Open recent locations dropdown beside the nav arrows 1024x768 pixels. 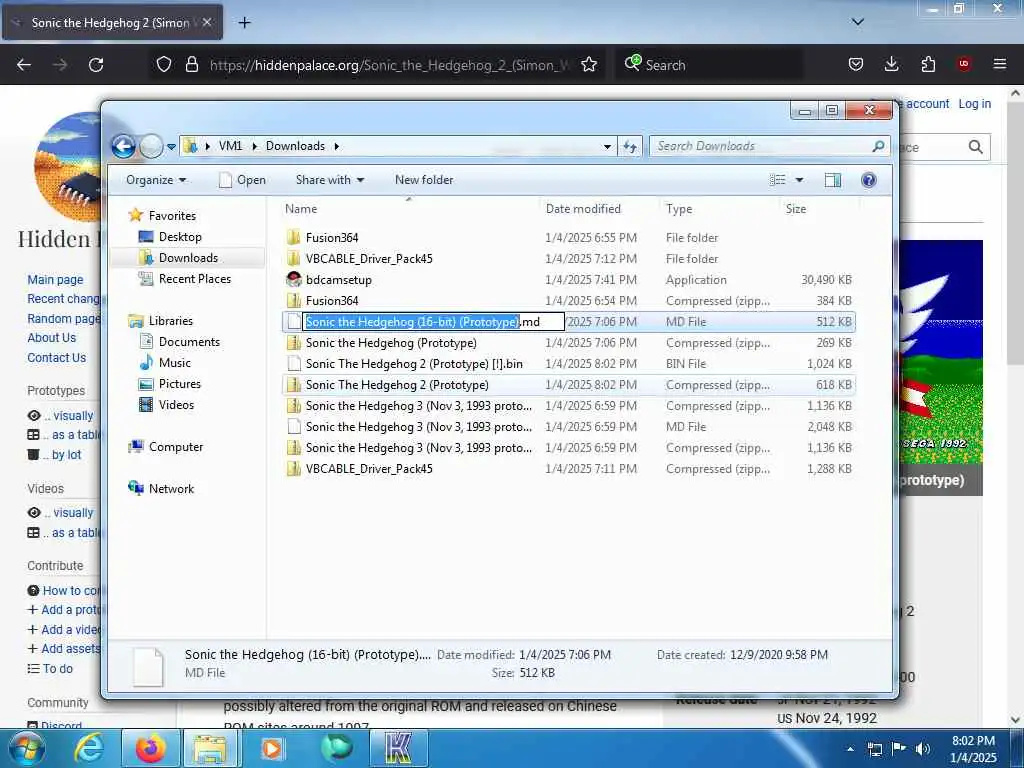(x=171, y=147)
